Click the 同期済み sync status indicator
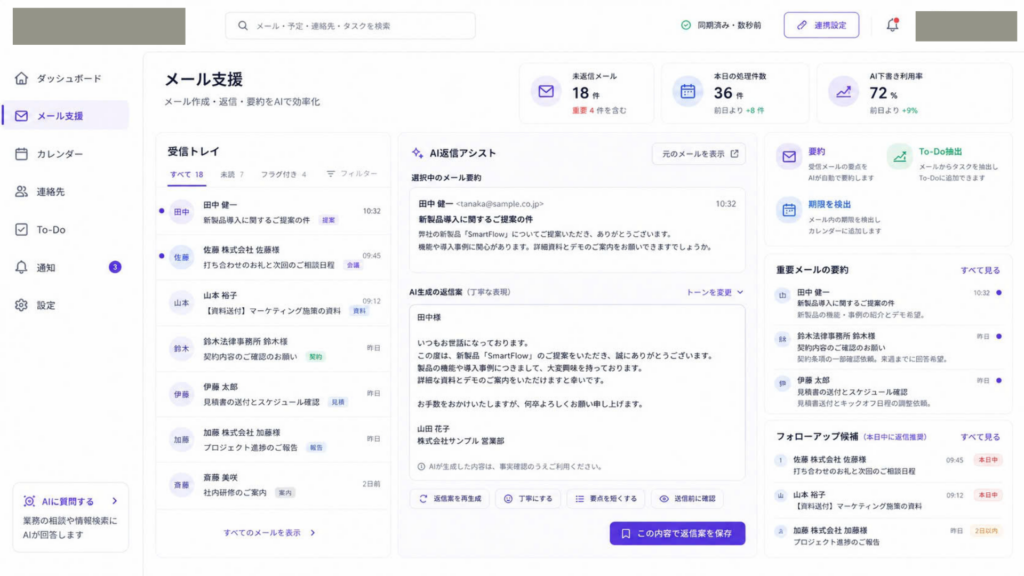 (721, 25)
